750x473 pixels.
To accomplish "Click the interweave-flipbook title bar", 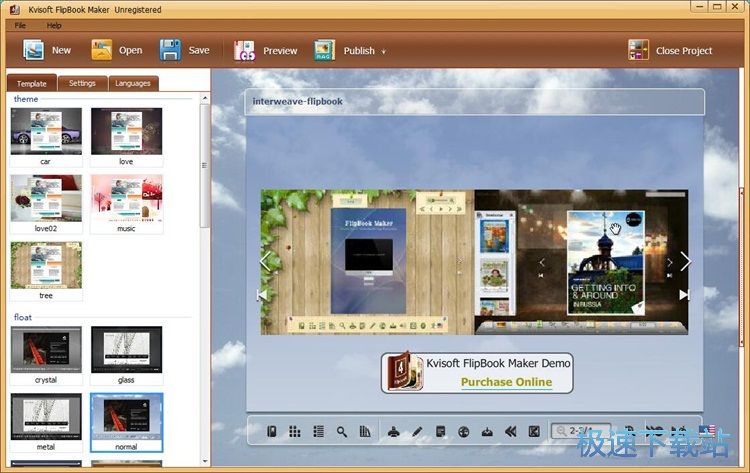I will (x=474, y=101).
